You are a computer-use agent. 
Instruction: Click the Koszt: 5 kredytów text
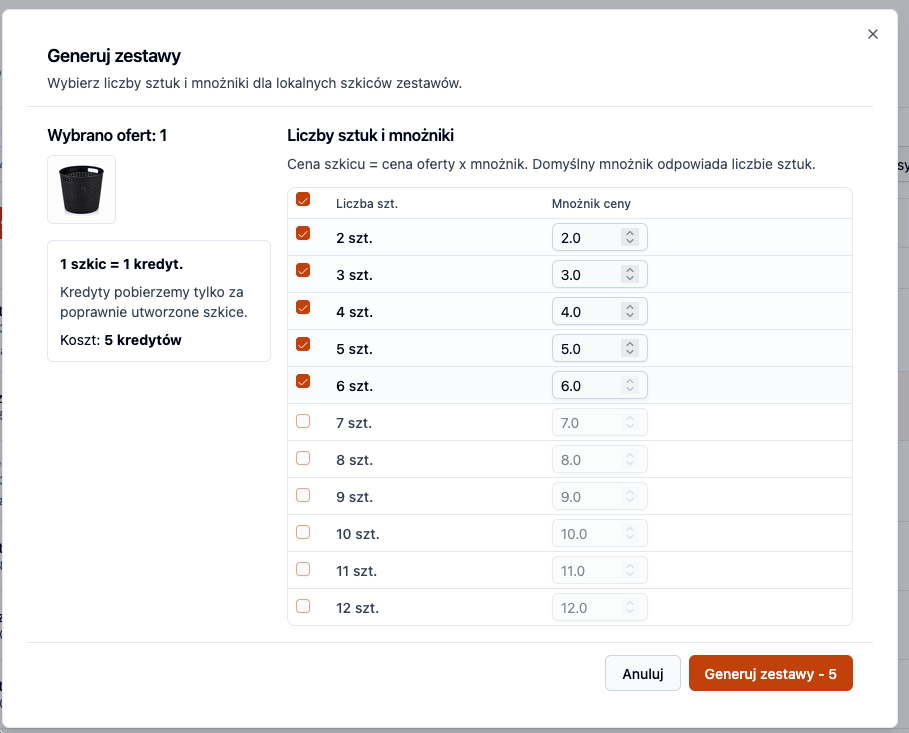121,340
